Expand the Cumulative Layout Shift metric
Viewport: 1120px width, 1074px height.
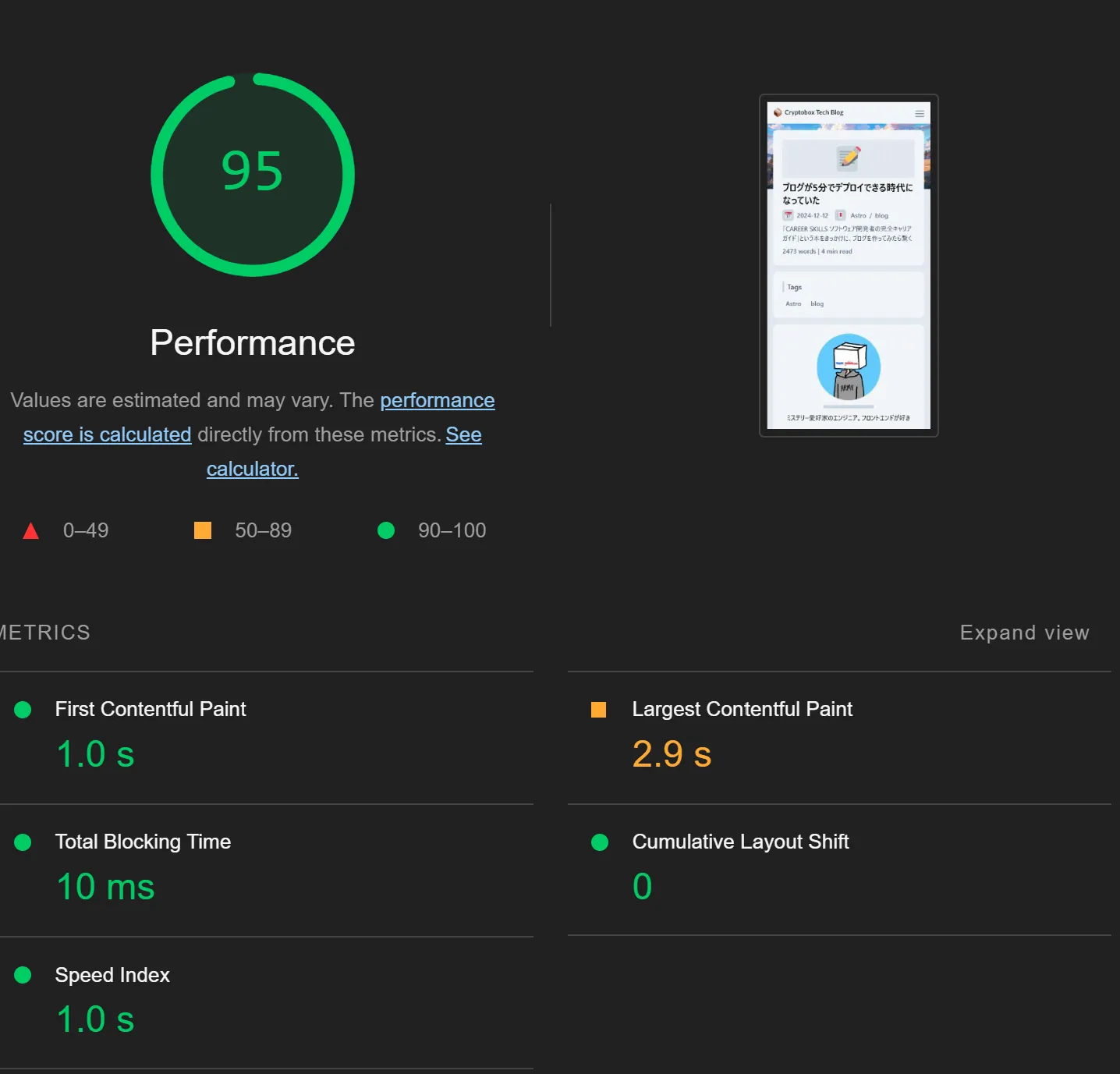click(740, 842)
